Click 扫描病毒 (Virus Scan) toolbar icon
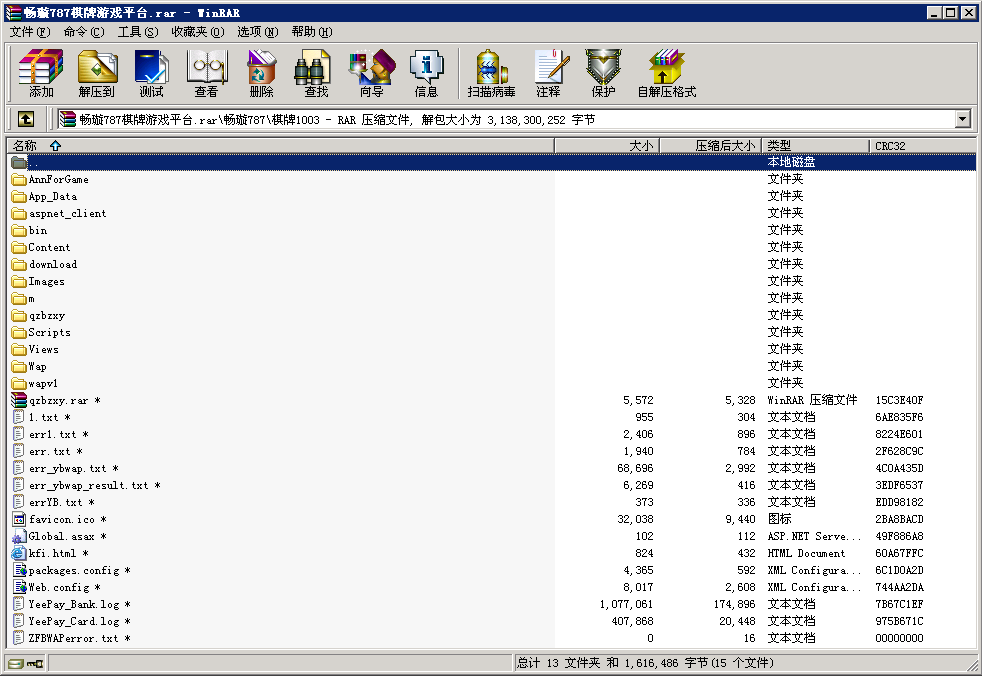 [x=491, y=74]
